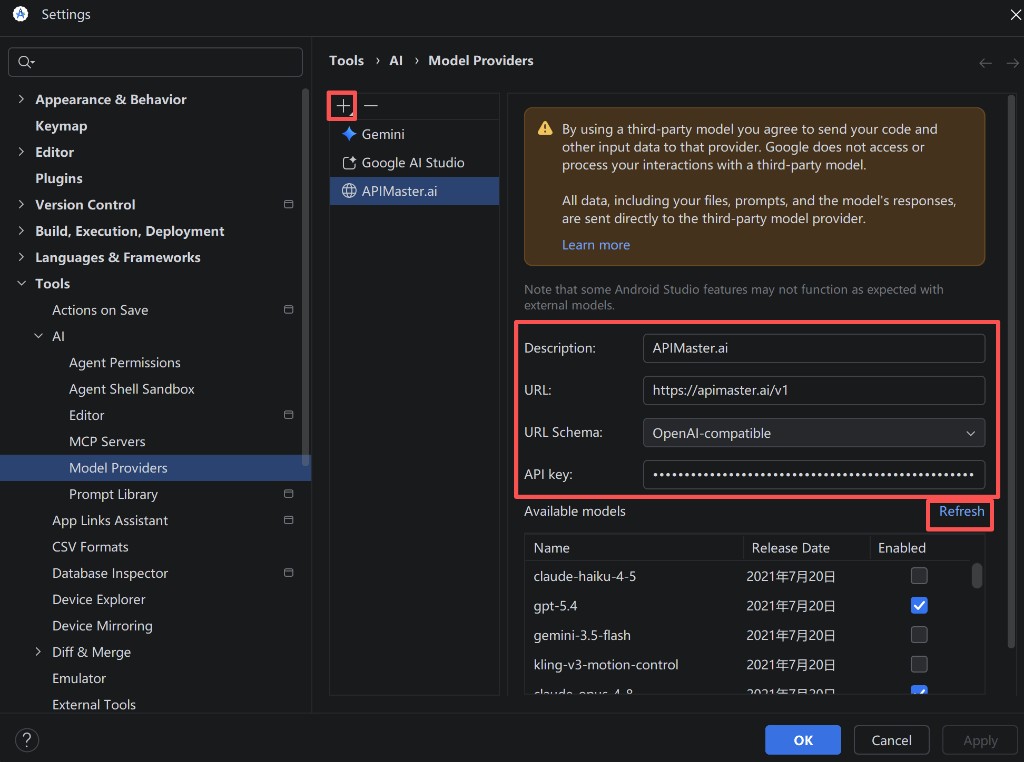
Task: Open Plugins settings
Action: click(x=59, y=178)
